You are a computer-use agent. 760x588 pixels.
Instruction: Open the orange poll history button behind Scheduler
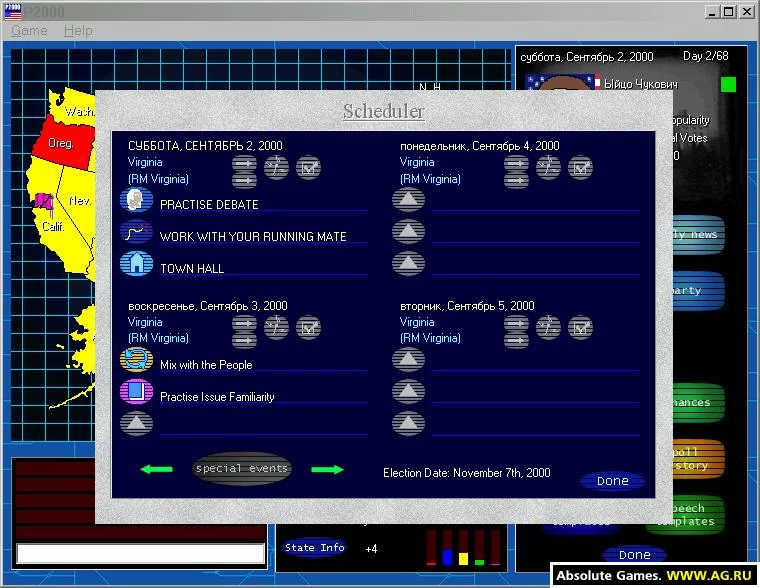(698, 459)
